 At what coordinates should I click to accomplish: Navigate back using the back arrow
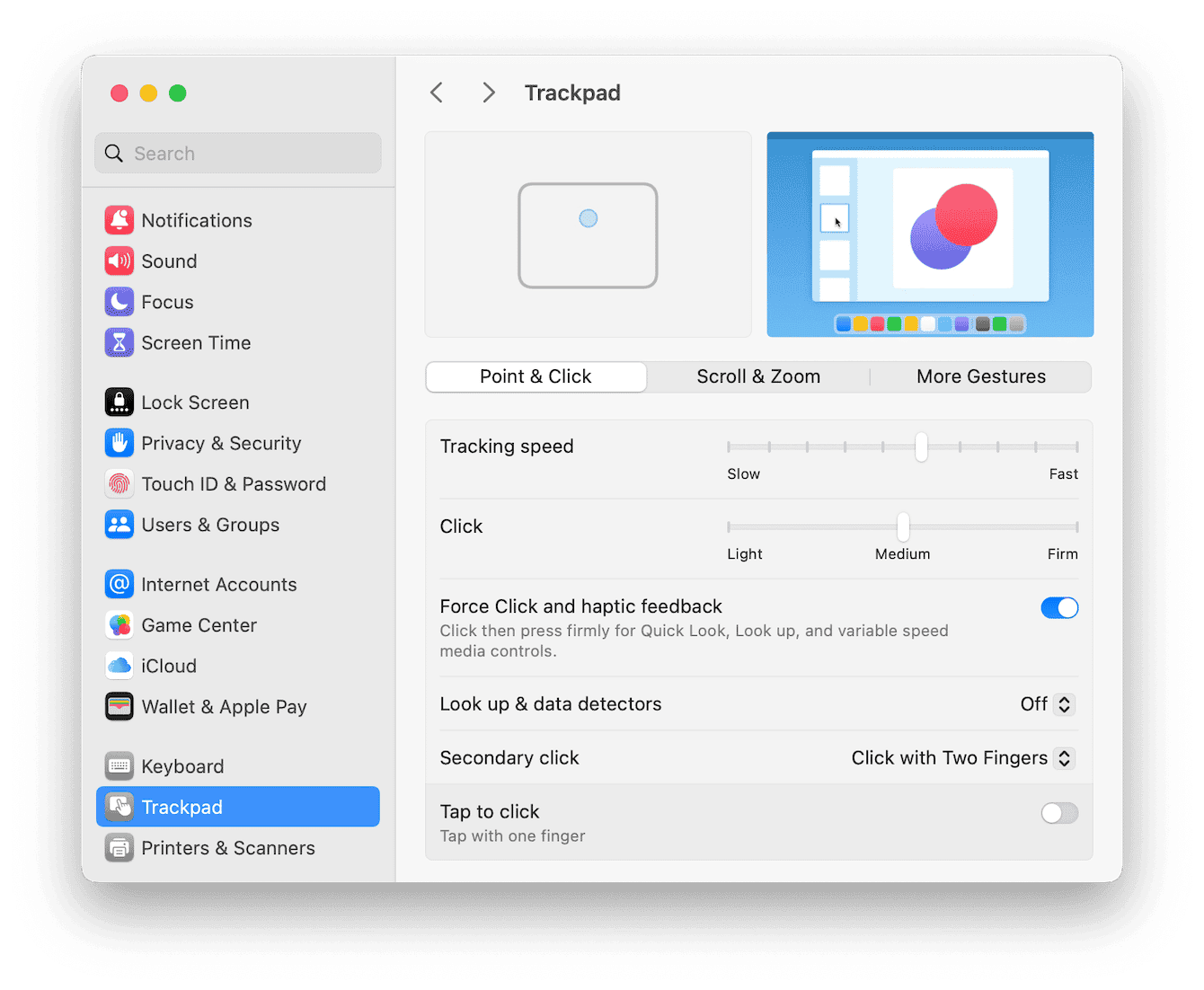point(437,93)
